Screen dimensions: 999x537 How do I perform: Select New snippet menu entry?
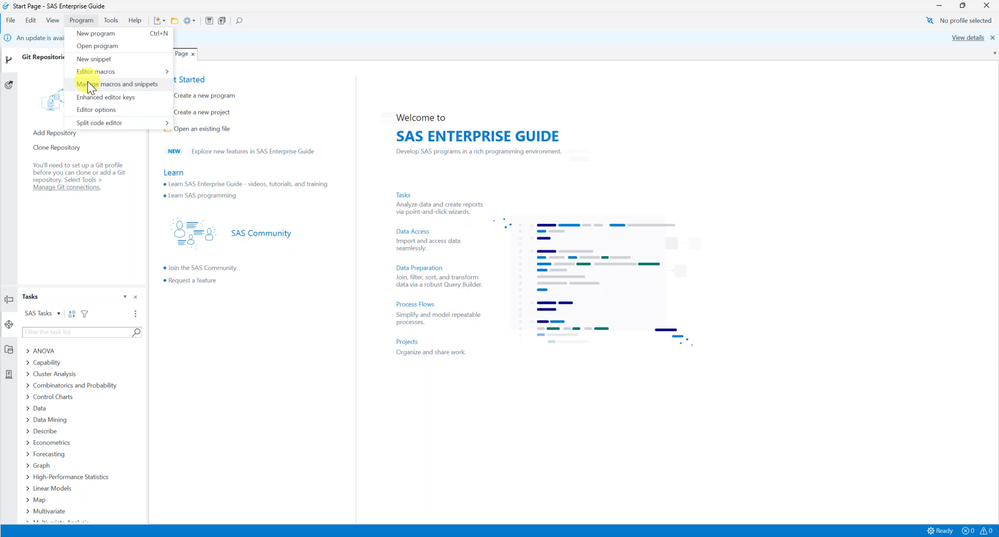point(119,59)
